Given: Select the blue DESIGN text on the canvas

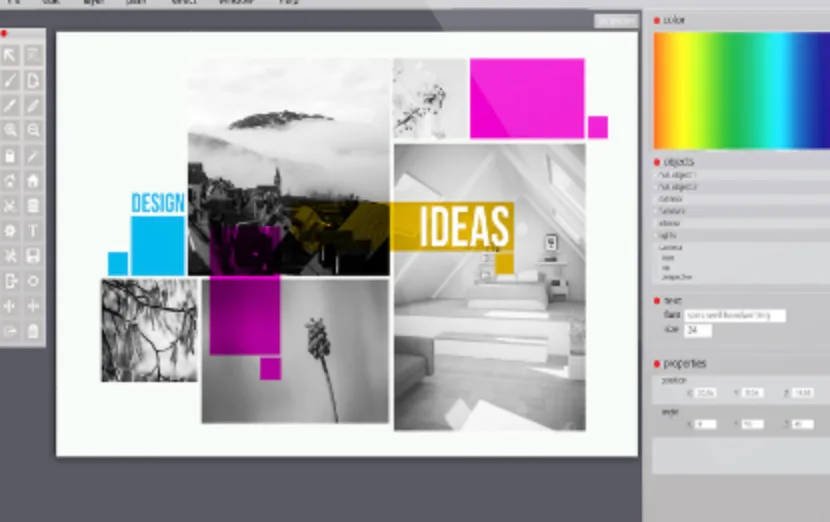Looking at the screenshot, I should tap(158, 203).
